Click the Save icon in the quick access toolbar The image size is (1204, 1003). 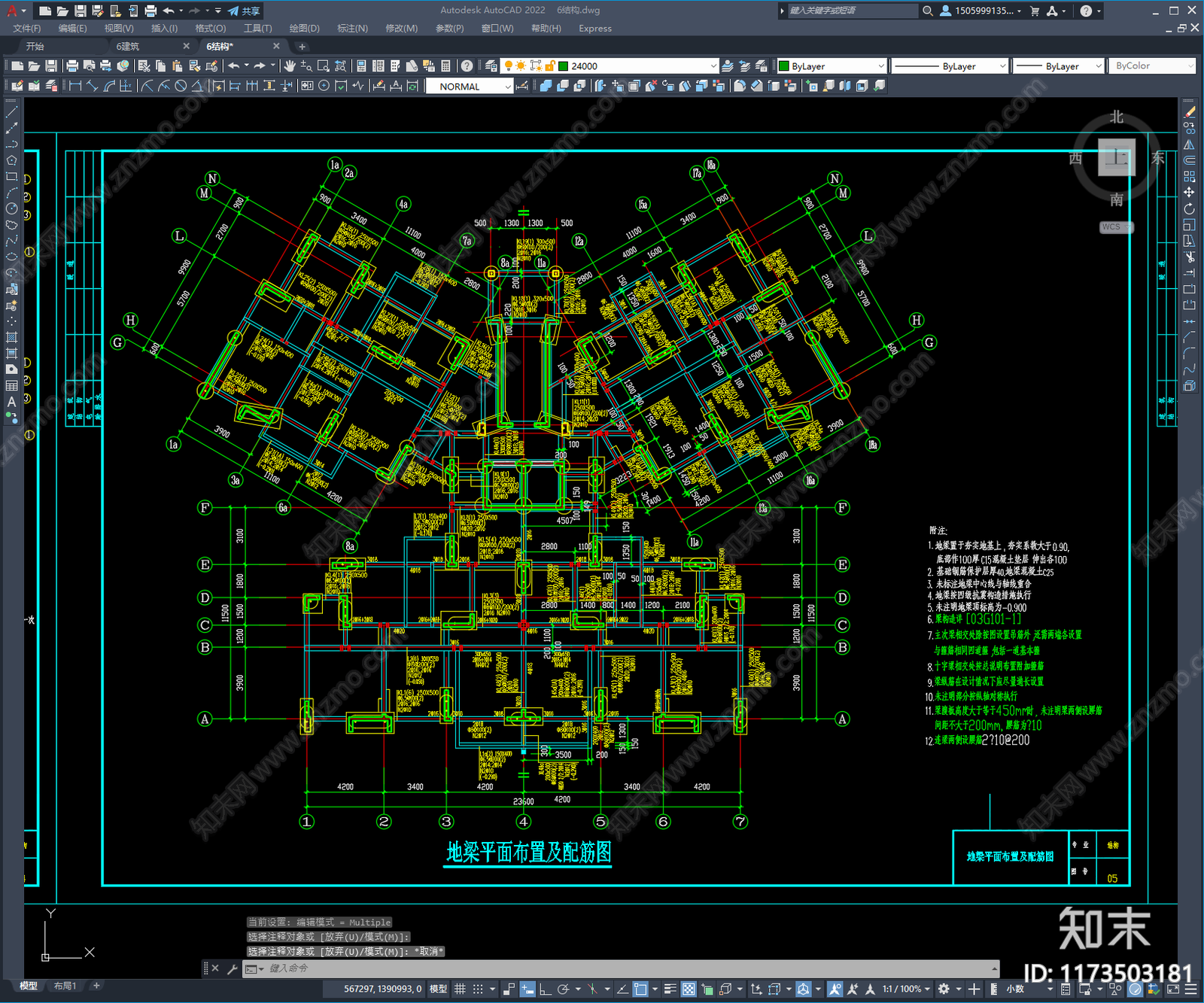[80, 11]
